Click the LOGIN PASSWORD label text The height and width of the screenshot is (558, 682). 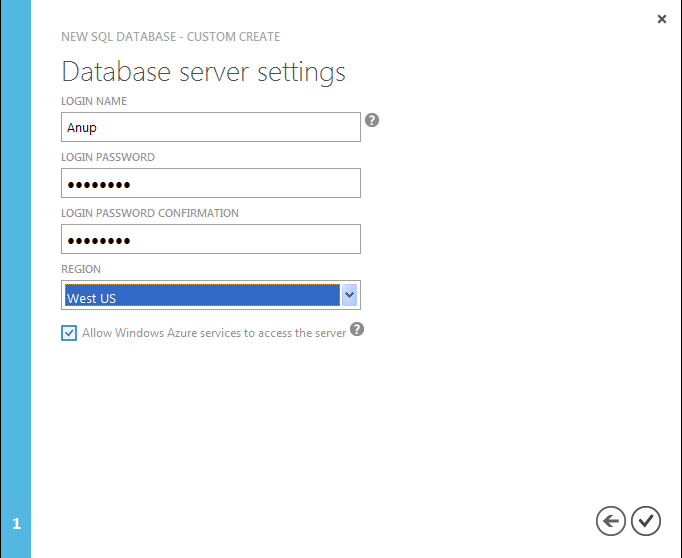[x=108, y=157]
